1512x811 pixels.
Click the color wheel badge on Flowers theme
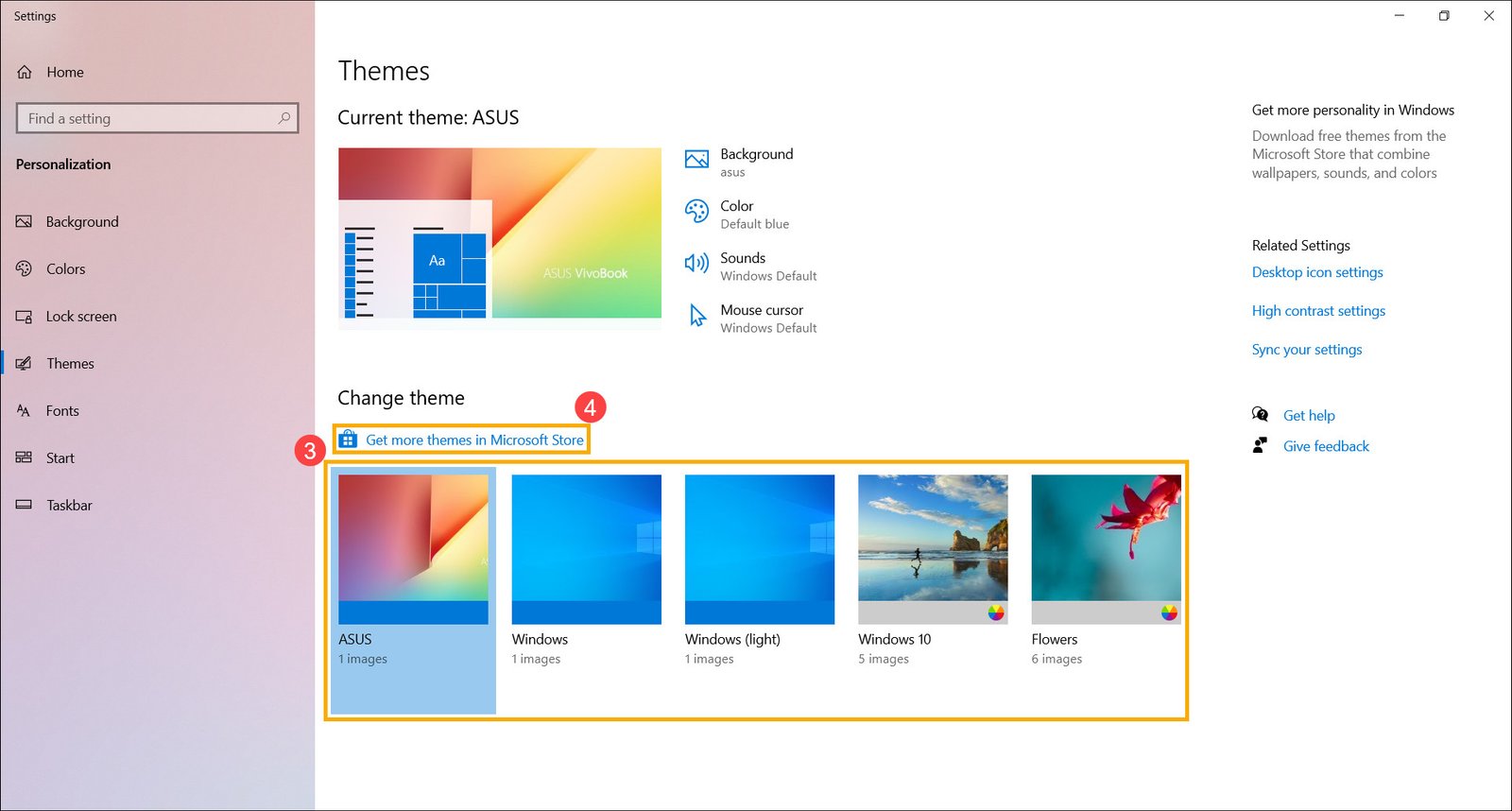(1169, 613)
